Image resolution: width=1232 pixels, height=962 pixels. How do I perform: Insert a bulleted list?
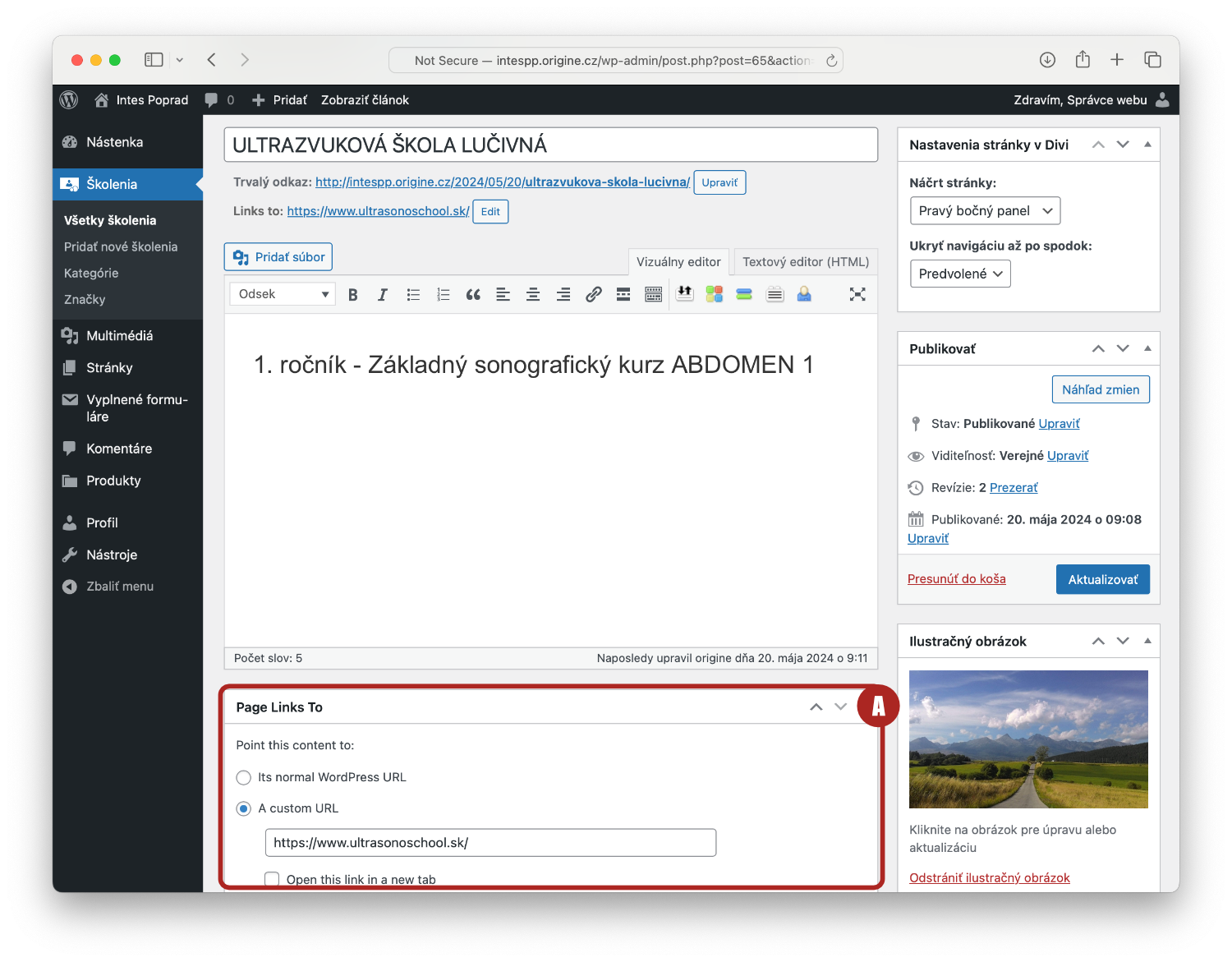pyautogui.click(x=413, y=294)
